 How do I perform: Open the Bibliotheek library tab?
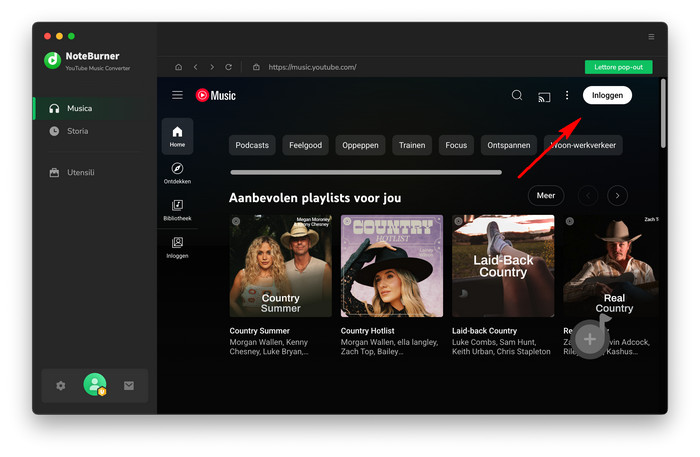[177, 210]
